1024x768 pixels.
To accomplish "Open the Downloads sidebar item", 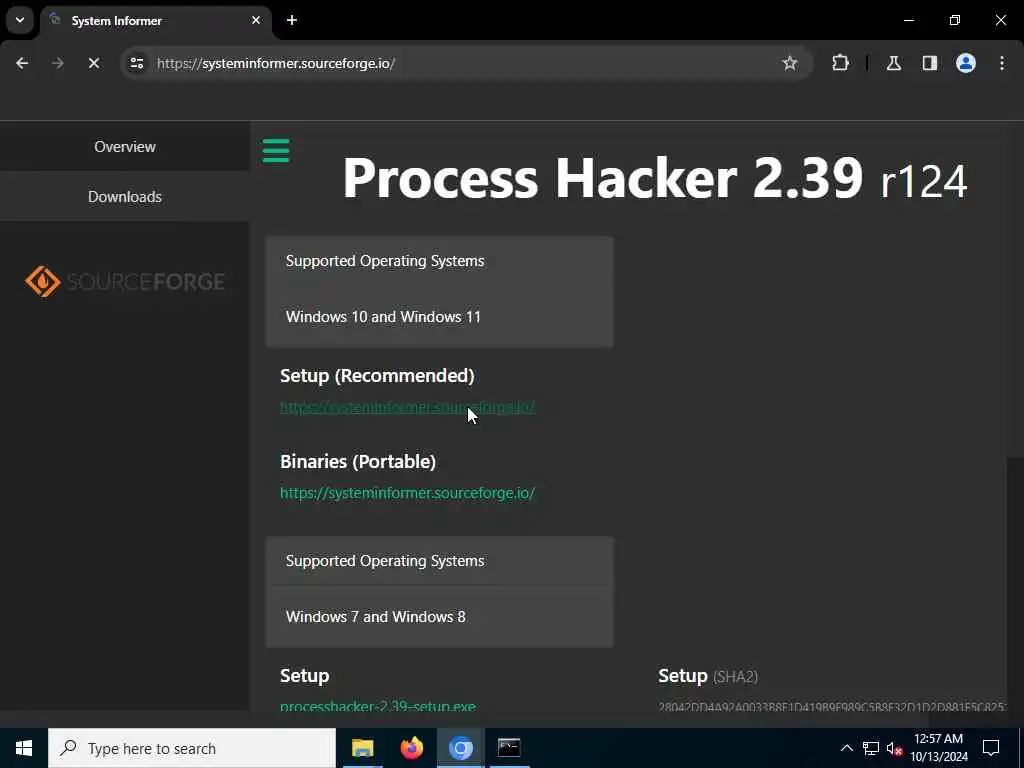I will click(125, 197).
